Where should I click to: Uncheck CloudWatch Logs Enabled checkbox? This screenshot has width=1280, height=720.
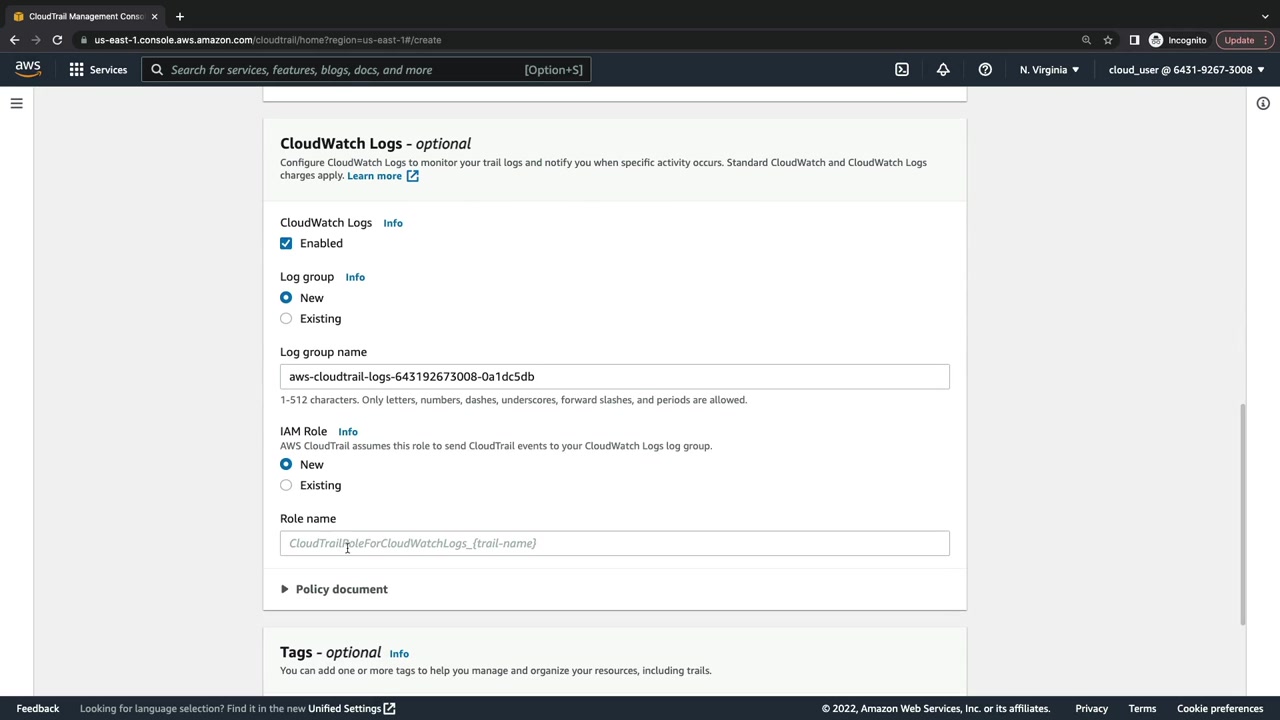[x=286, y=244]
